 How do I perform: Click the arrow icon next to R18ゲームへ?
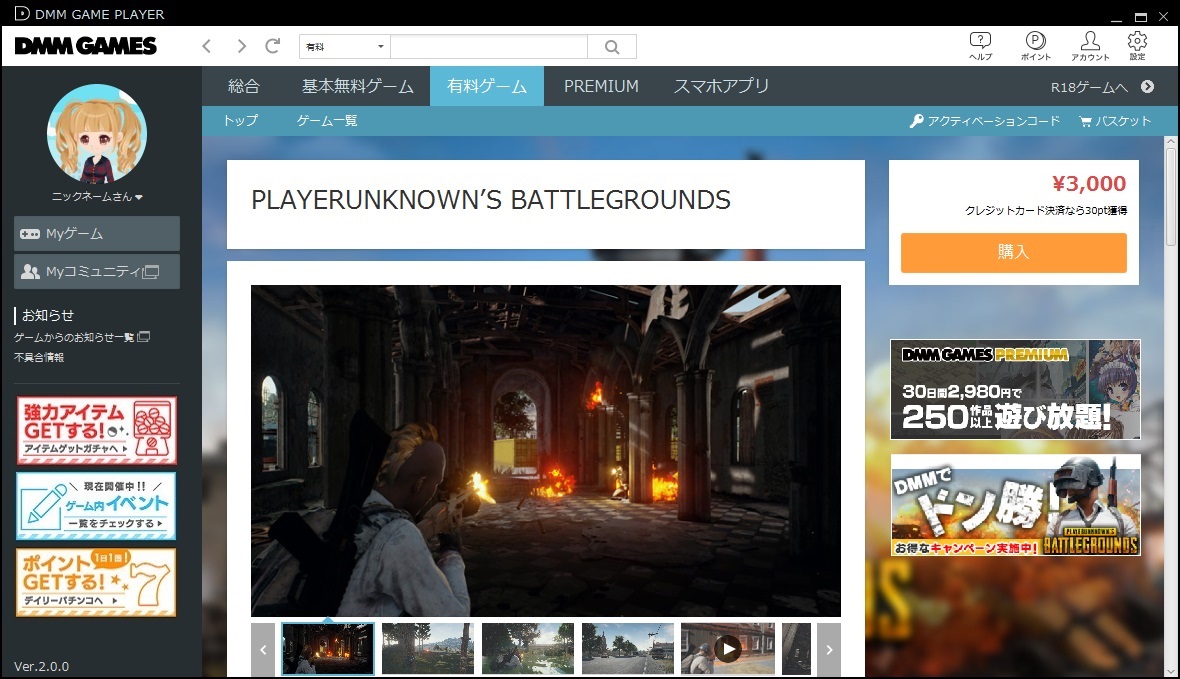click(x=1147, y=87)
